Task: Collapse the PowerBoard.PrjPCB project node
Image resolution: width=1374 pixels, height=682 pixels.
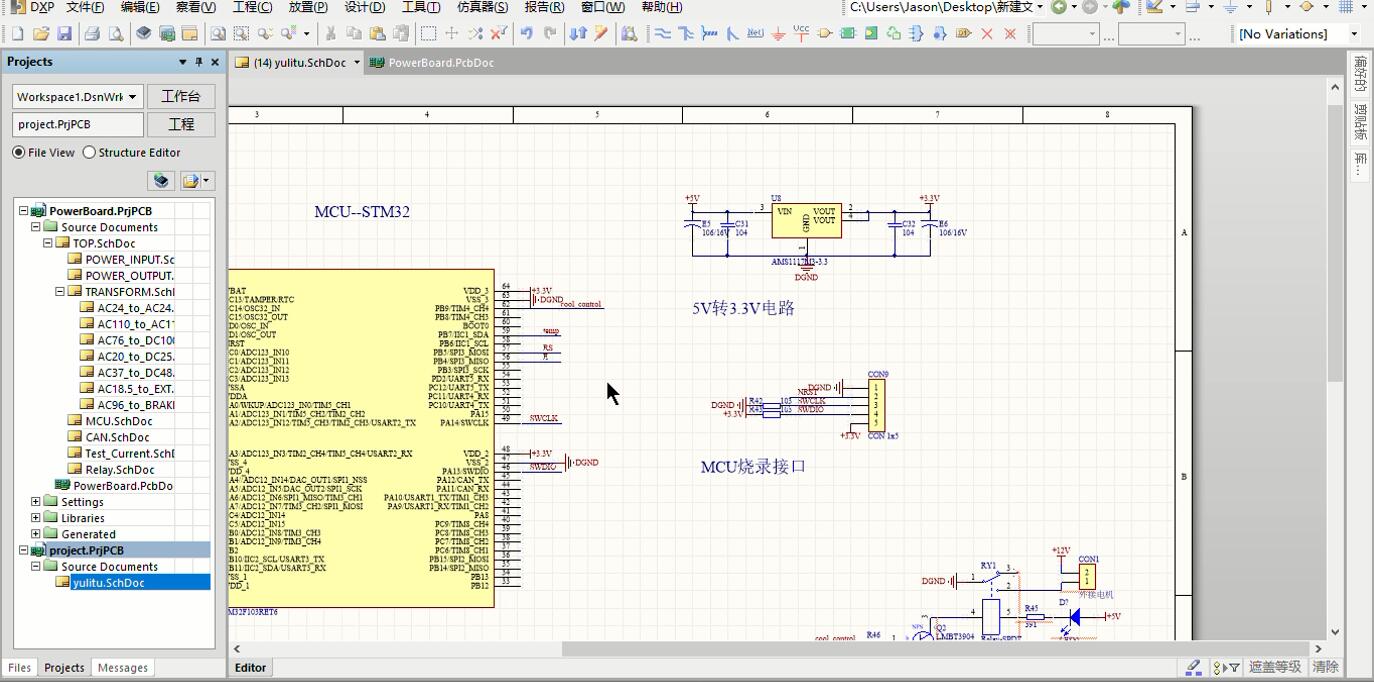Action: point(24,211)
